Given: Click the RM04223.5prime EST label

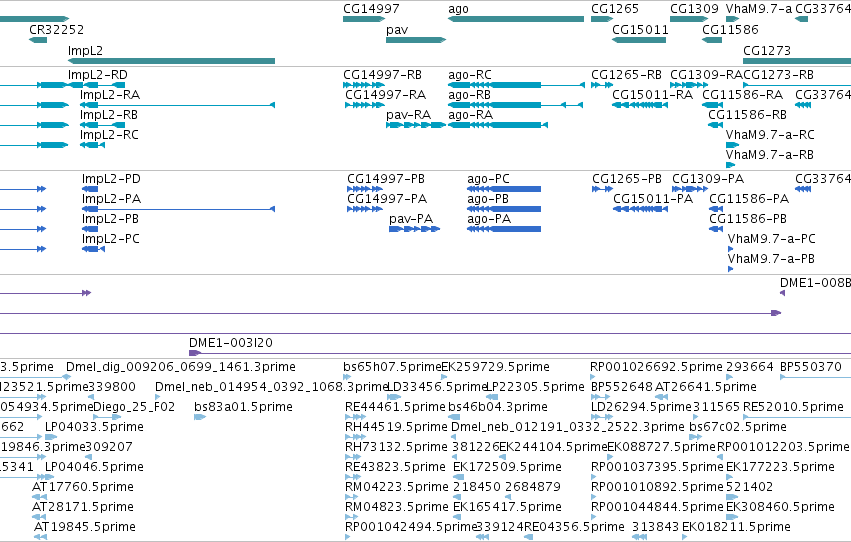Looking at the screenshot, I should [x=397, y=487].
